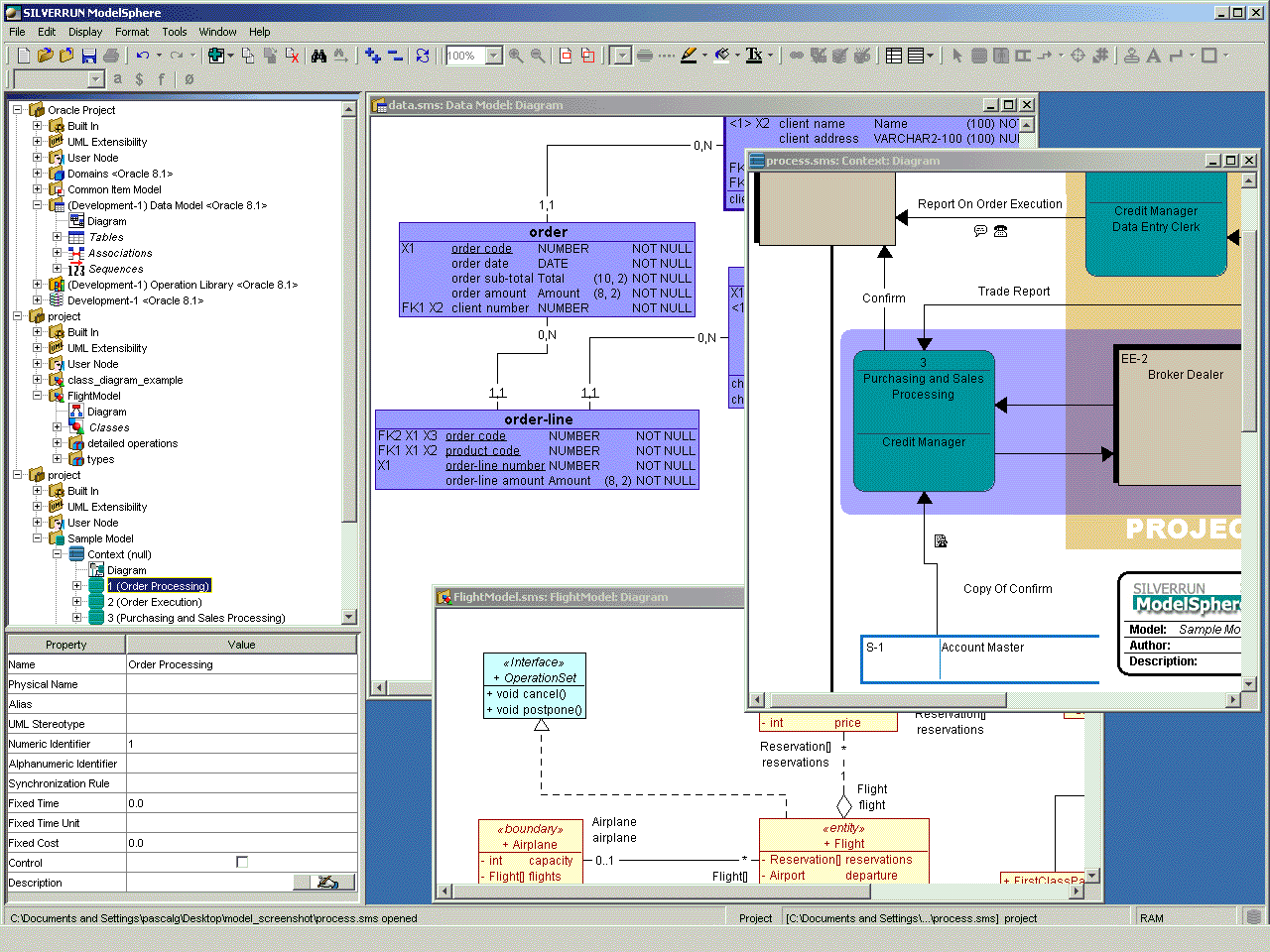This screenshot has height=952, width=1270.
Task: Click the Undo arrow icon
Action: tap(144, 56)
